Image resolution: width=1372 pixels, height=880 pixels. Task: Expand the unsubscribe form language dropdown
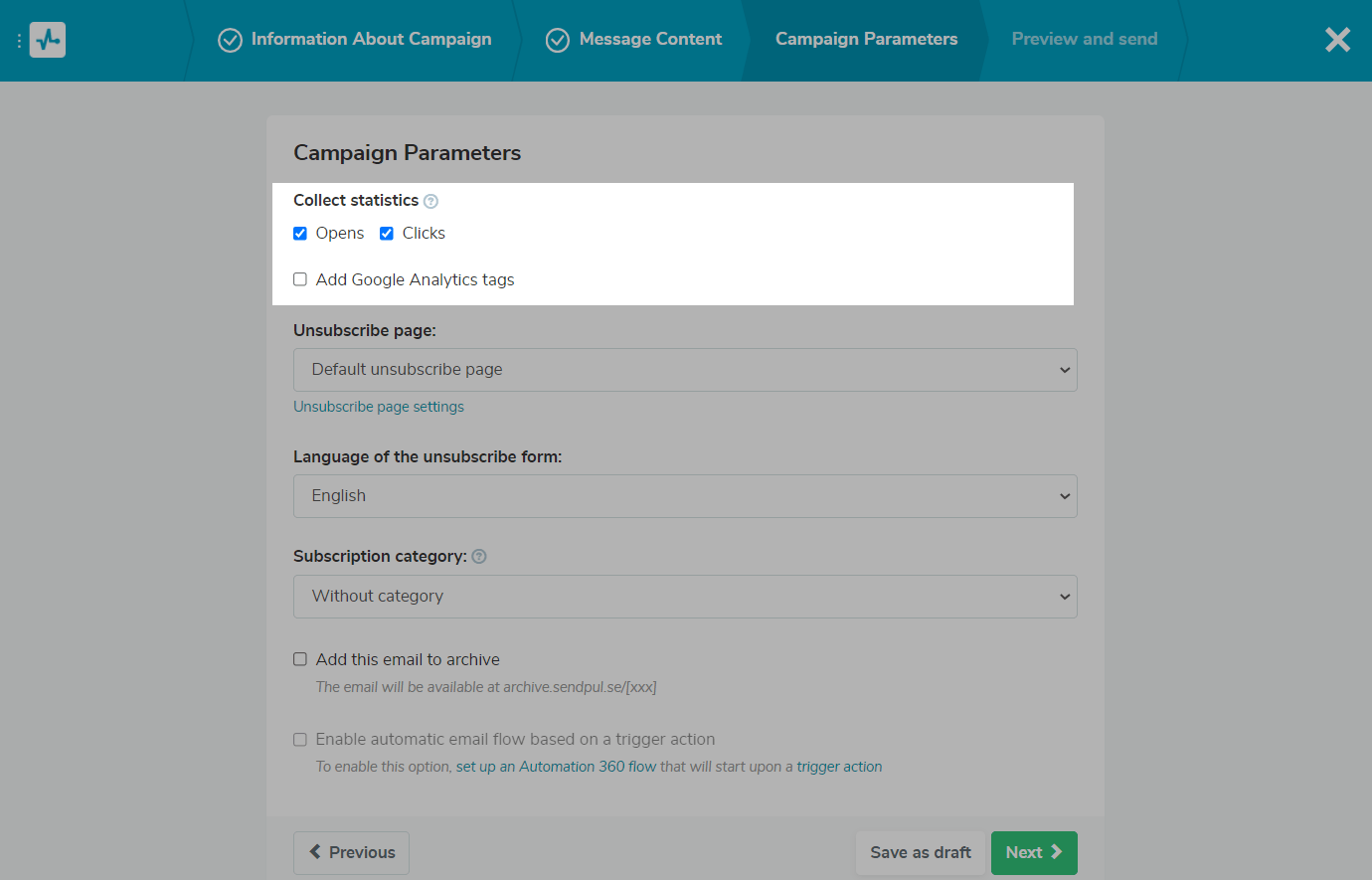(685, 496)
